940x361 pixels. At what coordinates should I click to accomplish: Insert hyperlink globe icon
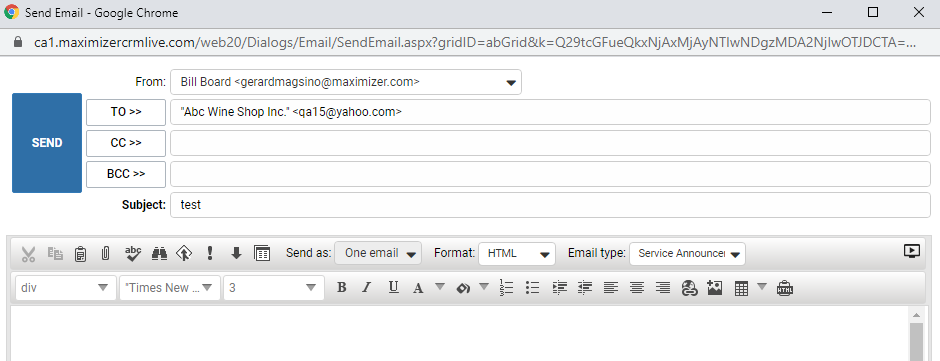point(689,288)
